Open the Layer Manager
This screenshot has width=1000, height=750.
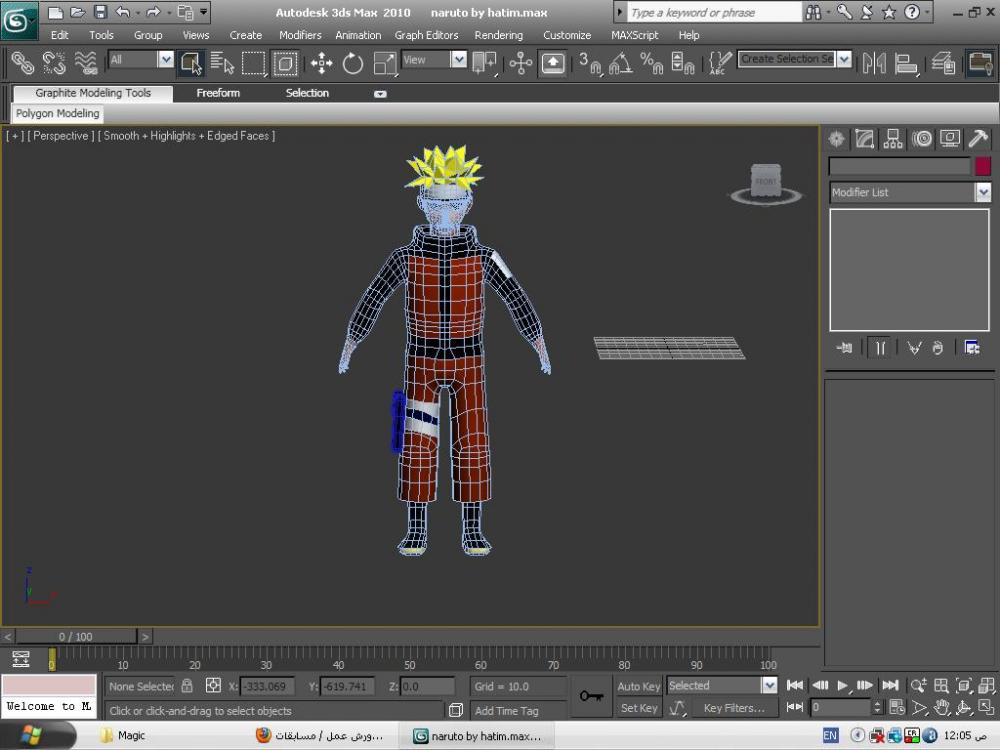[x=943, y=62]
